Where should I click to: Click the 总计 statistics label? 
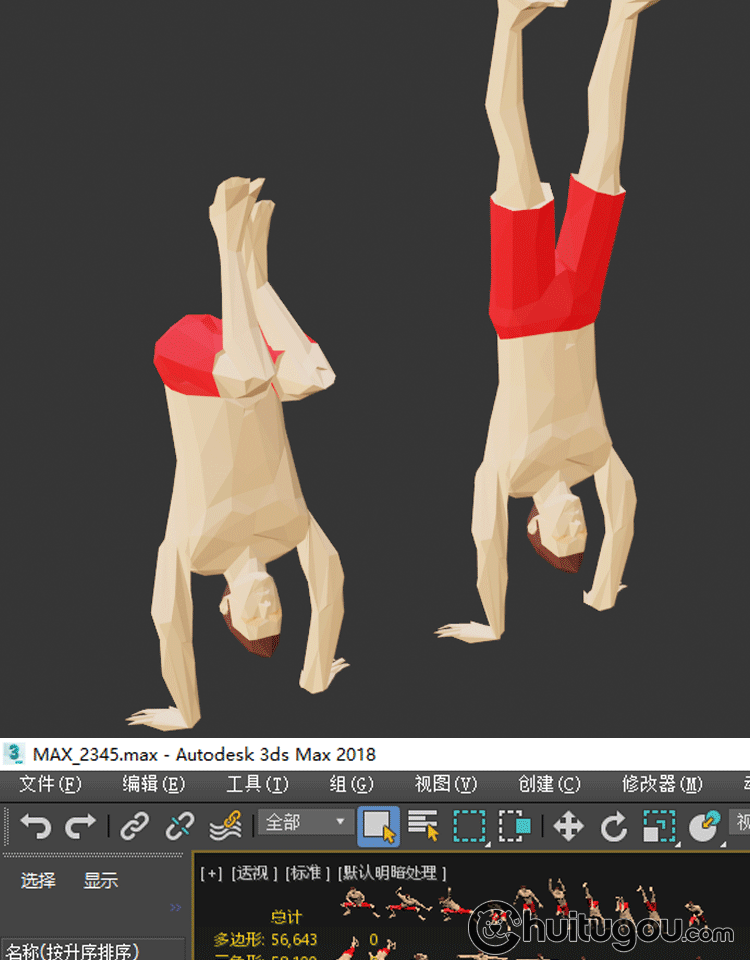(286, 917)
